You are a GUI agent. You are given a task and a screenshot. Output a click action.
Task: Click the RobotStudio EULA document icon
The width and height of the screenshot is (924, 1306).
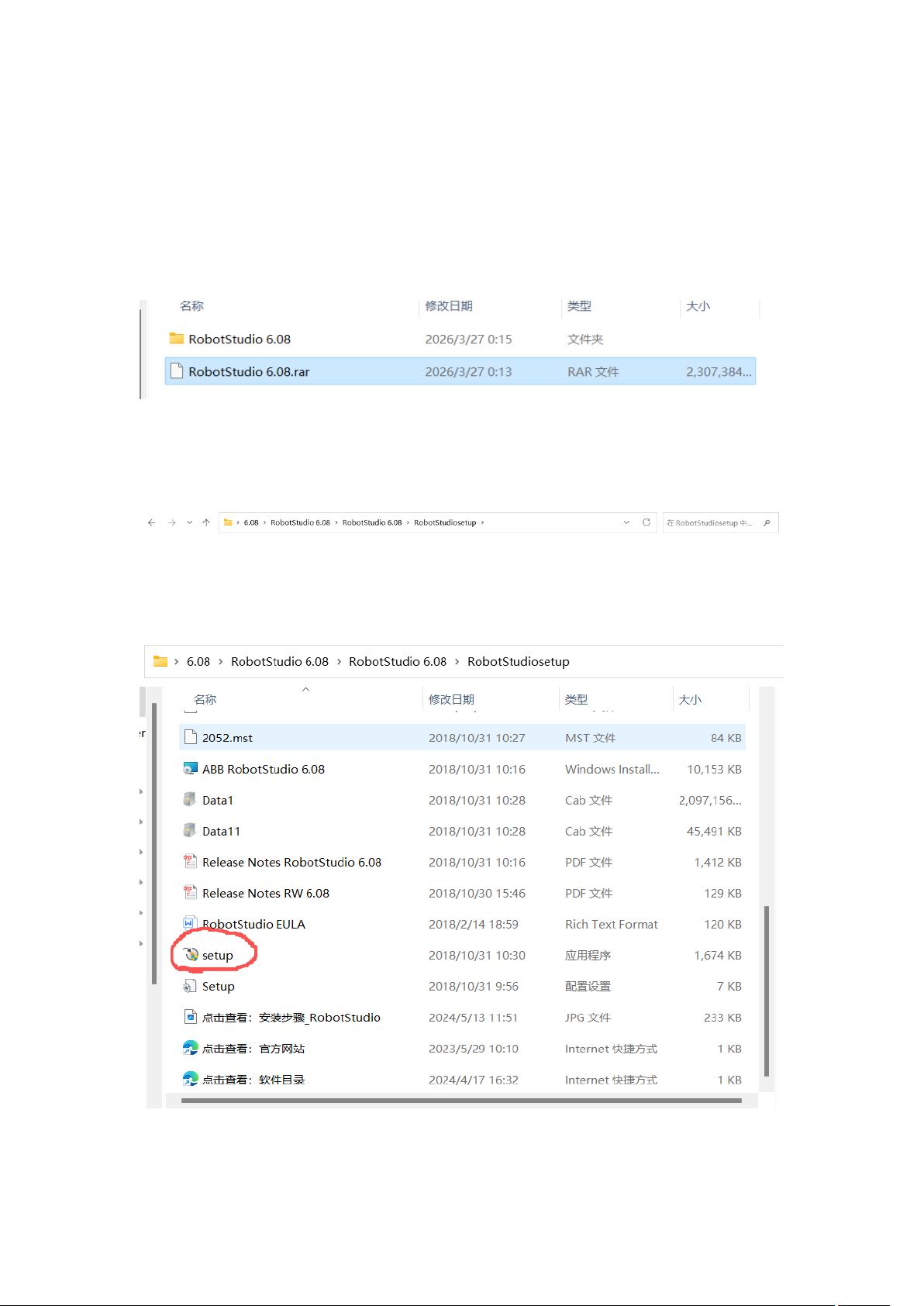(x=189, y=923)
